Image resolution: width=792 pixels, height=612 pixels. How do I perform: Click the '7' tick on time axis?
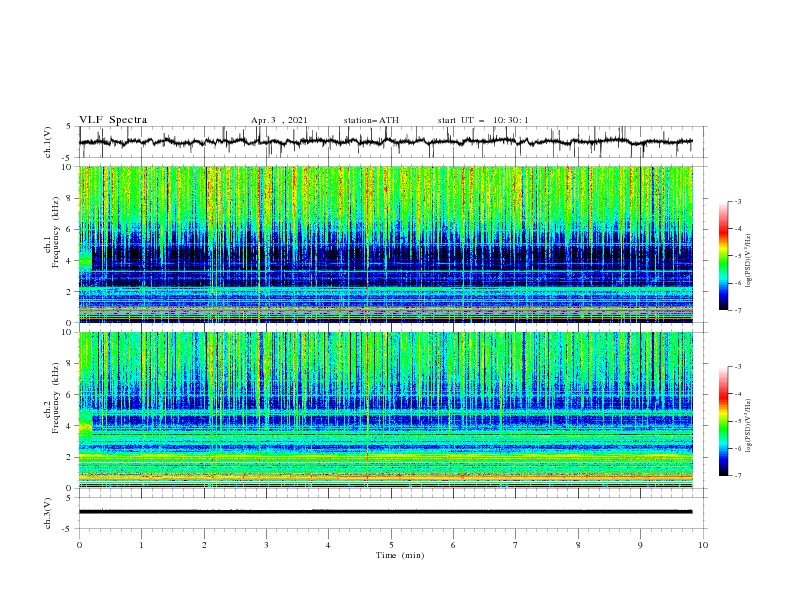516,545
